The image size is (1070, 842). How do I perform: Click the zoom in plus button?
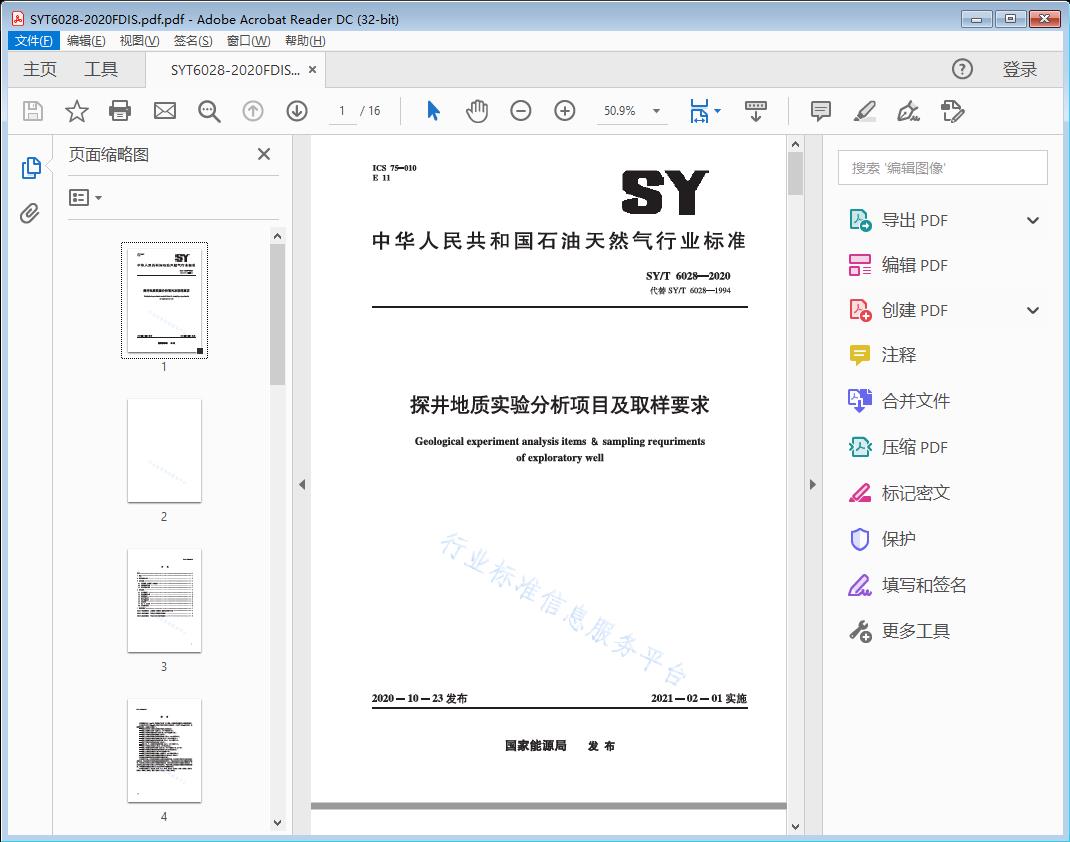click(565, 111)
